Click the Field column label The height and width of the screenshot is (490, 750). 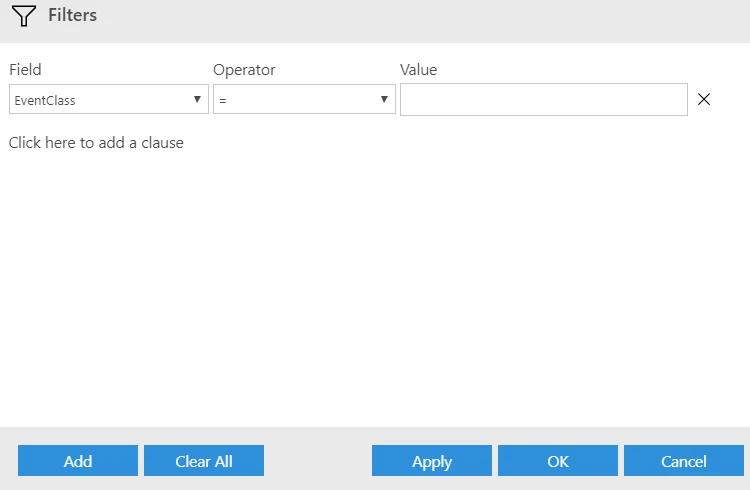(x=25, y=70)
